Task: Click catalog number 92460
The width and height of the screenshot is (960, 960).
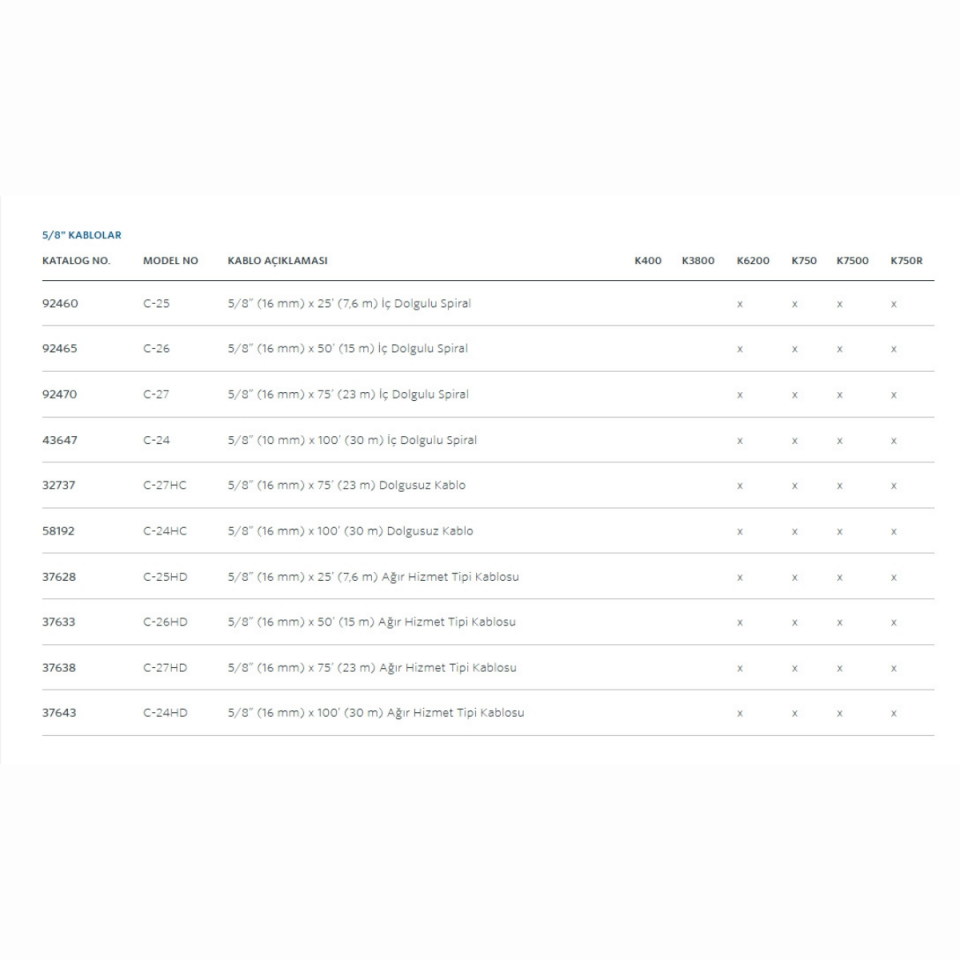Action: coord(60,304)
